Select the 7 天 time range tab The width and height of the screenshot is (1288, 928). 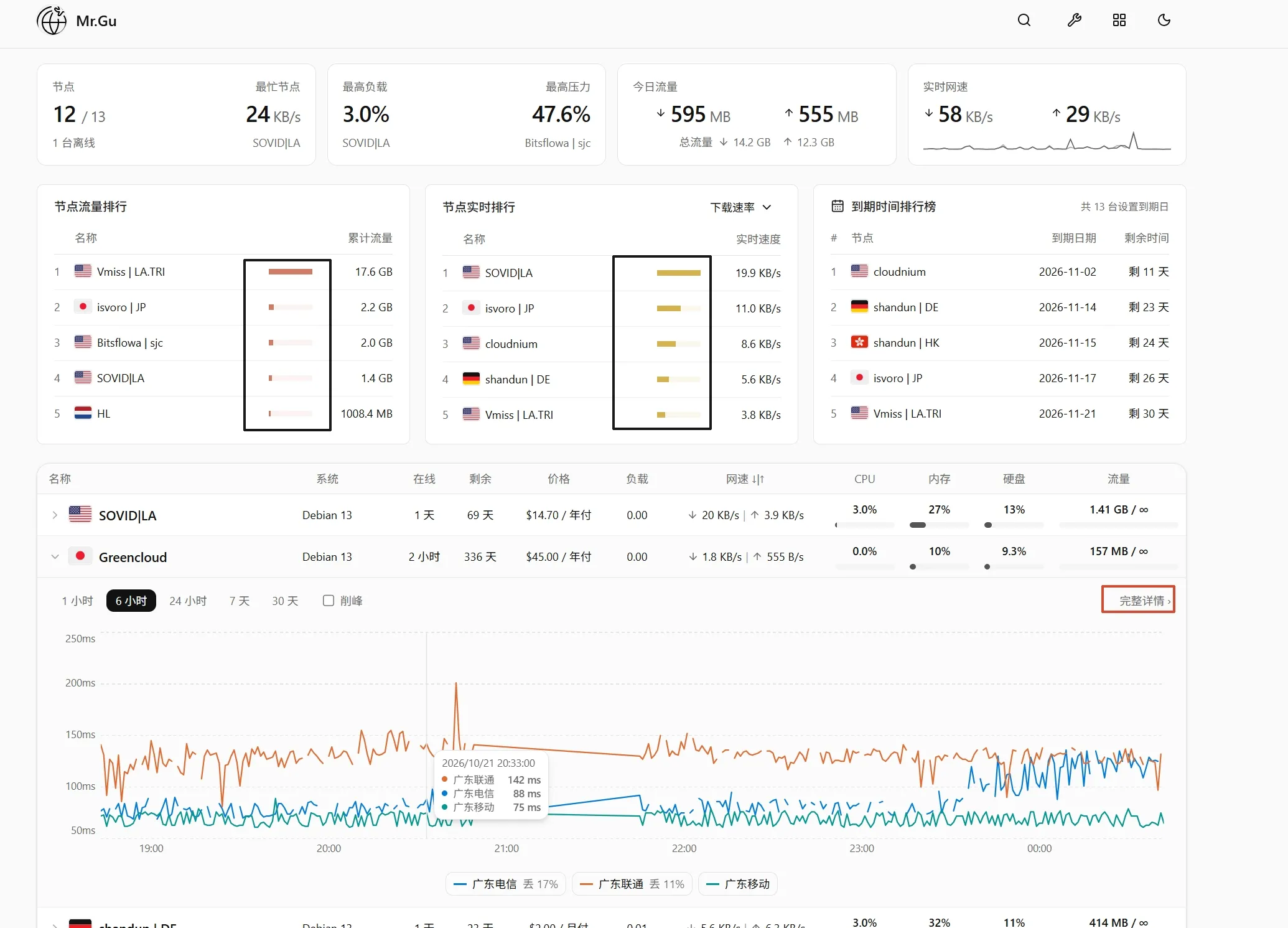(x=240, y=601)
